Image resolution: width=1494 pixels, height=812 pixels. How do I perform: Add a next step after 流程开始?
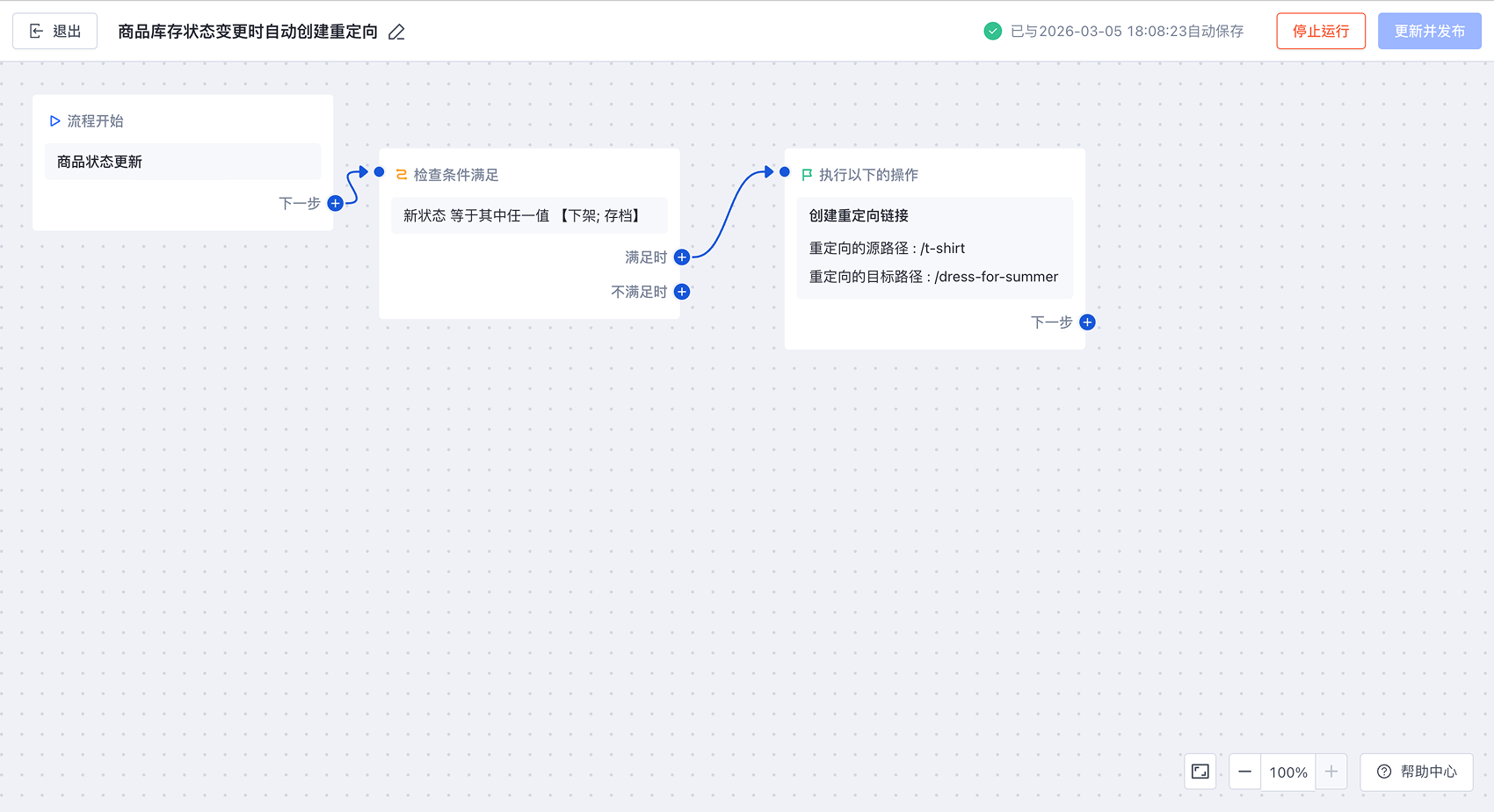pyautogui.click(x=335, y=203)
